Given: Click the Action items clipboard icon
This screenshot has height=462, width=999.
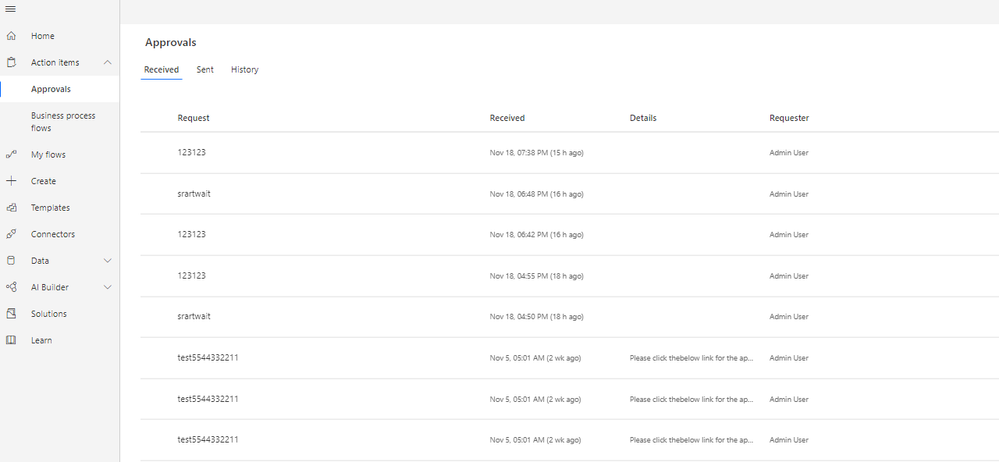Looking at the screenshot, I should [x=11, y=62].
